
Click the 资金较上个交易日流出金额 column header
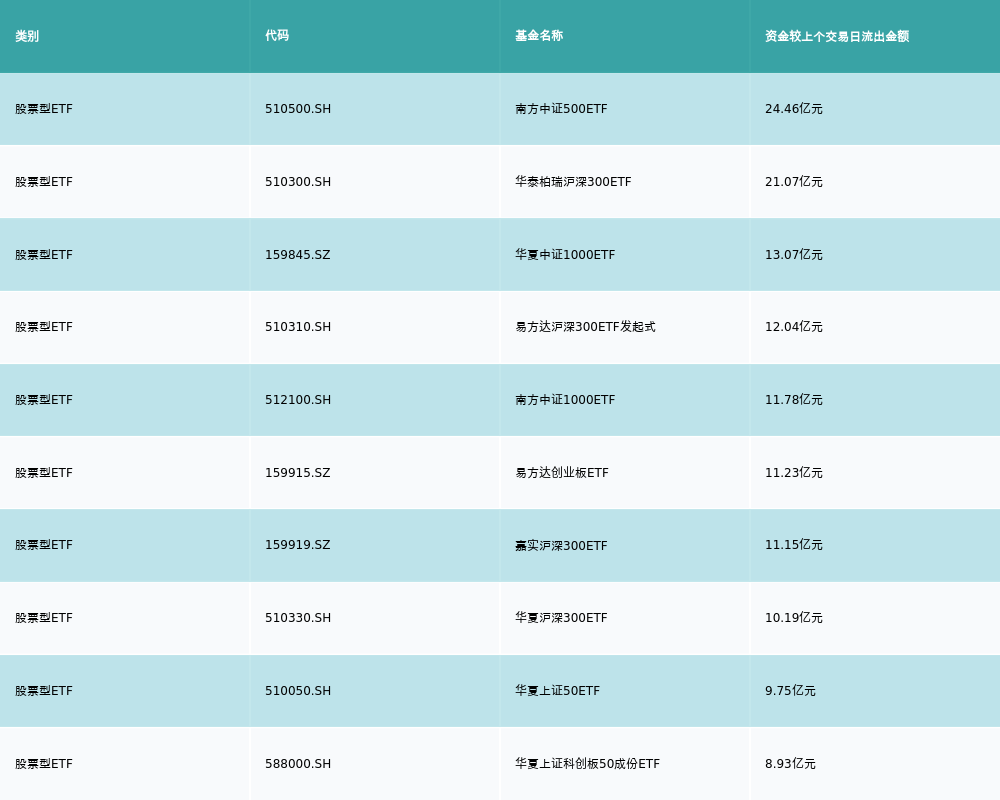(x=837, y=36)
